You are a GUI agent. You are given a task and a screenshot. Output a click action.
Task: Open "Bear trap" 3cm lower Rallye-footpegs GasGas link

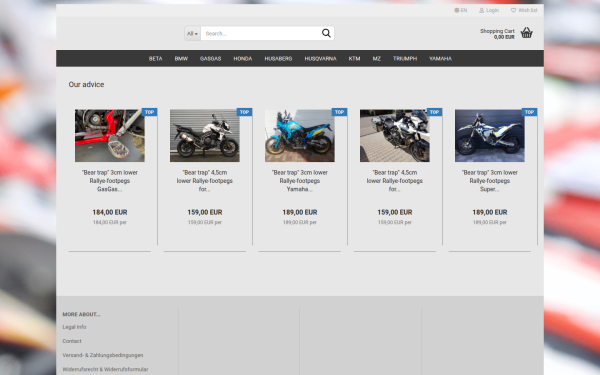click(x=110, y=181)
